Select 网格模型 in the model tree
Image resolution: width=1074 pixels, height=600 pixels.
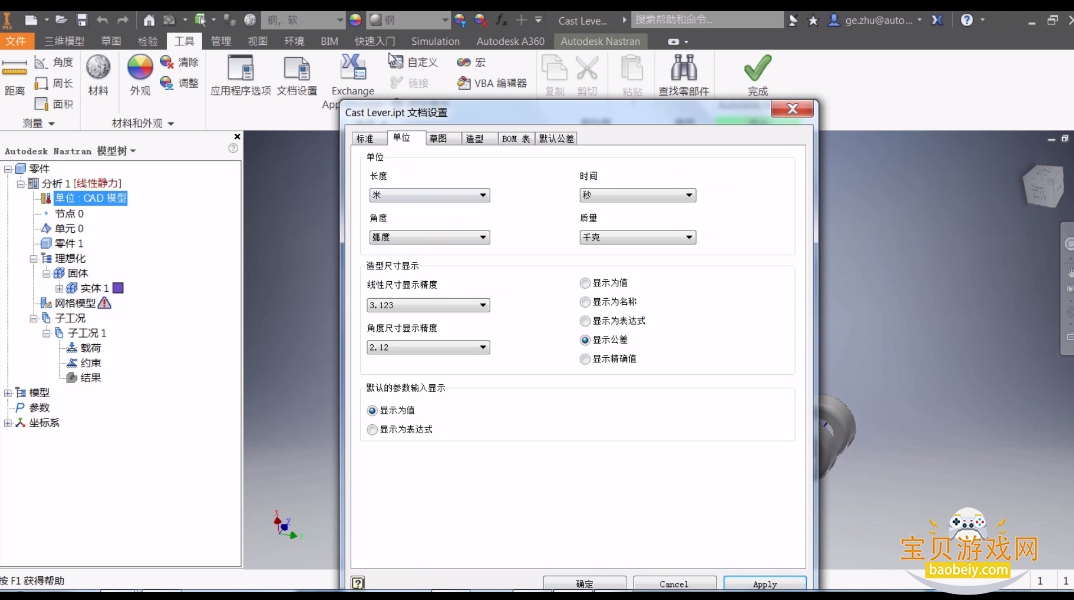tap(75, 303)
